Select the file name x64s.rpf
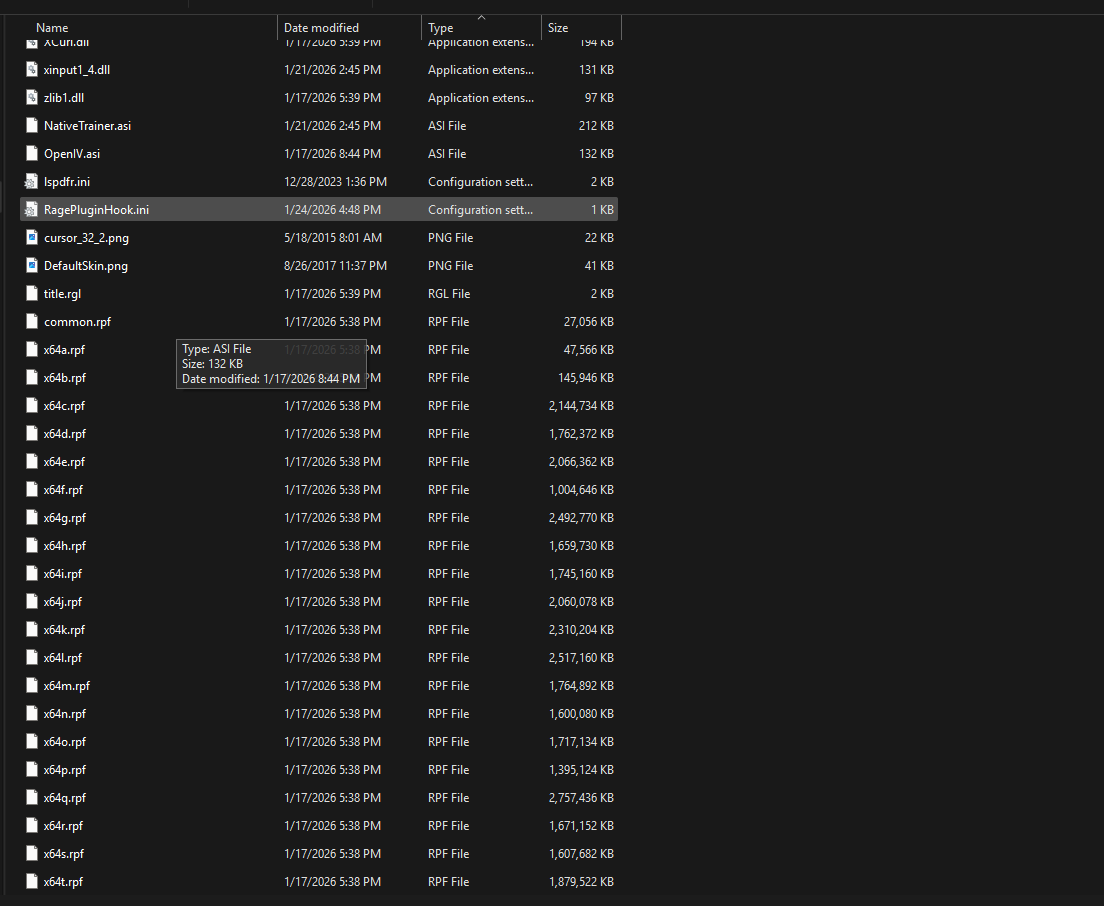 click(64, 853)
